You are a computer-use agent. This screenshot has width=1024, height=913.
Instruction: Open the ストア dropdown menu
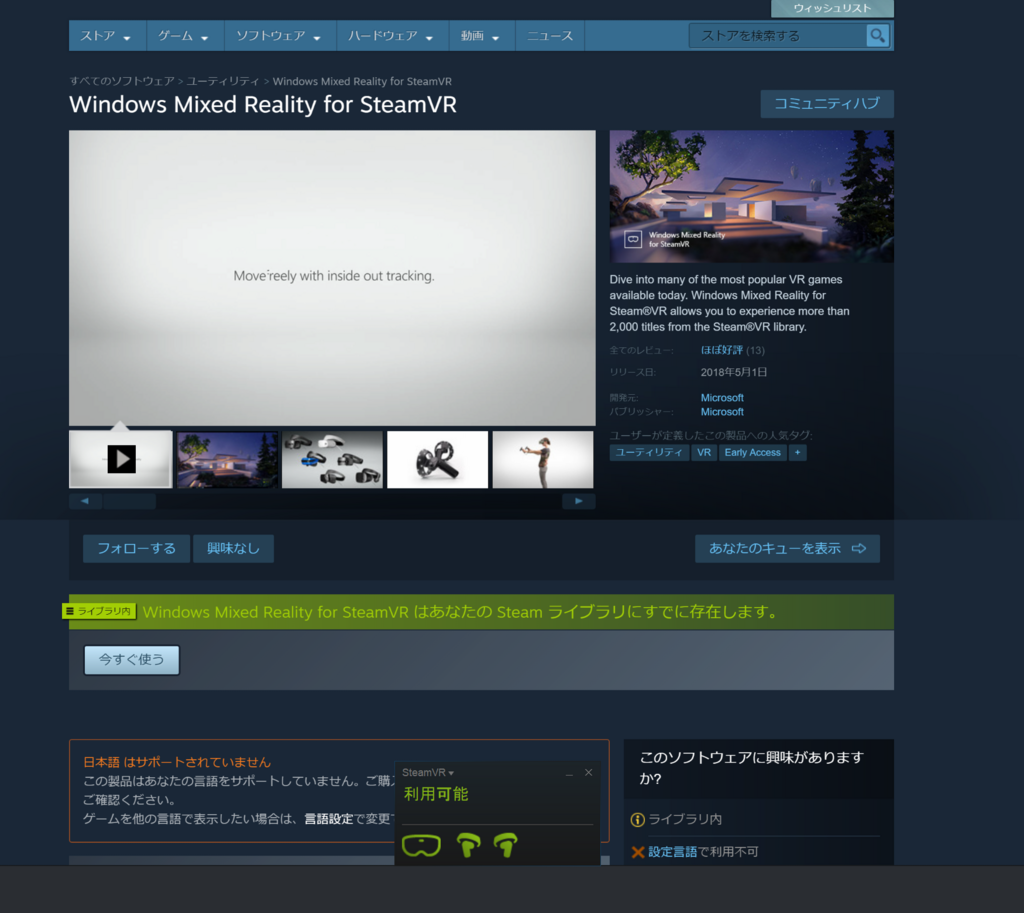point(105,36)
